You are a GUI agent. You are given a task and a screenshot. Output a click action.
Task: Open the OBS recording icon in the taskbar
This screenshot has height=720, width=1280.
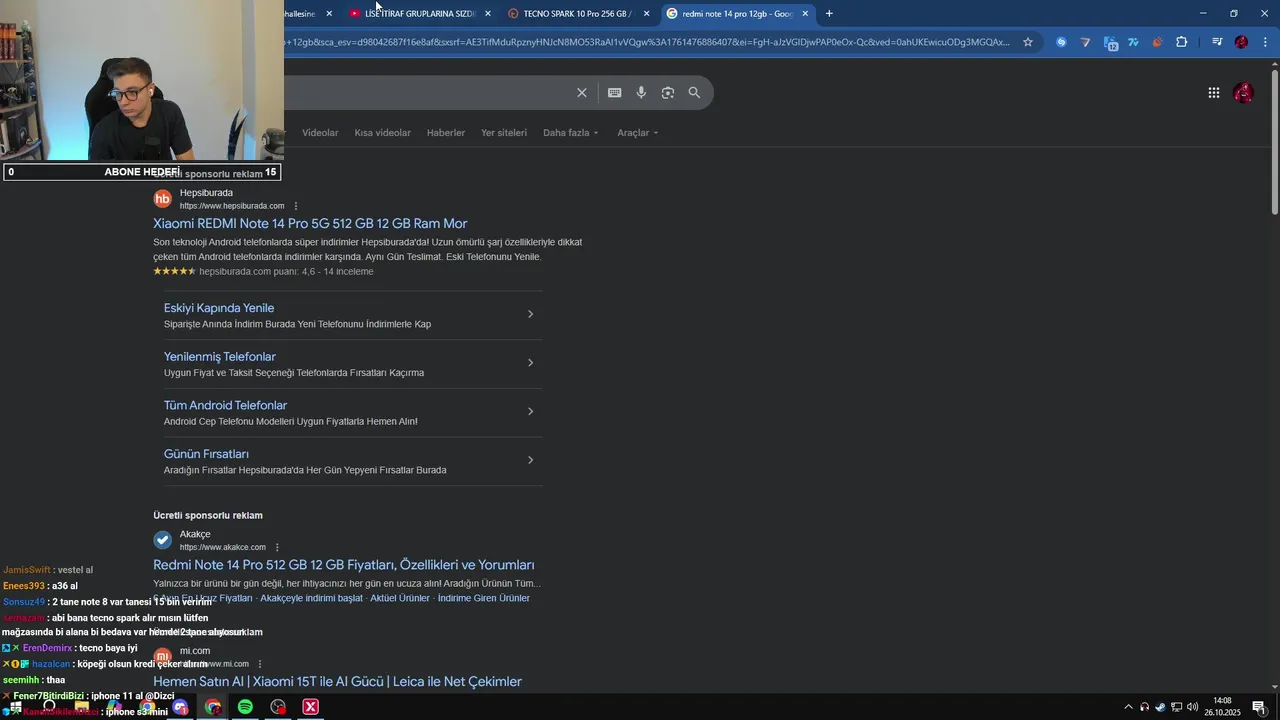click(x=278, y=707)
